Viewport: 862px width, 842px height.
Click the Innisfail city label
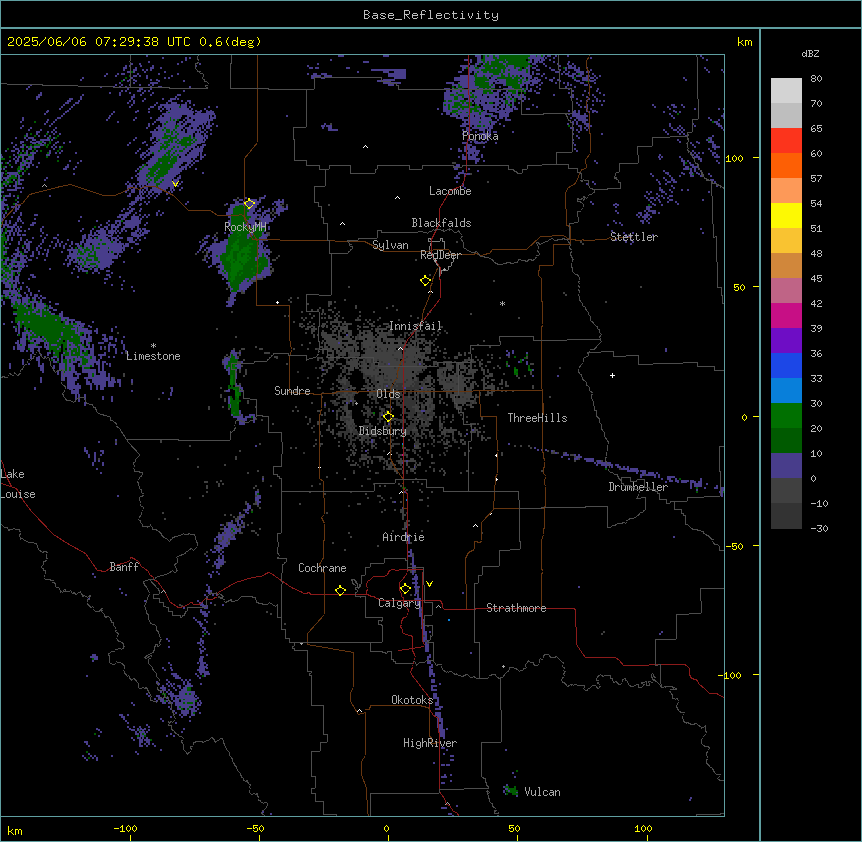coord(415,326)
